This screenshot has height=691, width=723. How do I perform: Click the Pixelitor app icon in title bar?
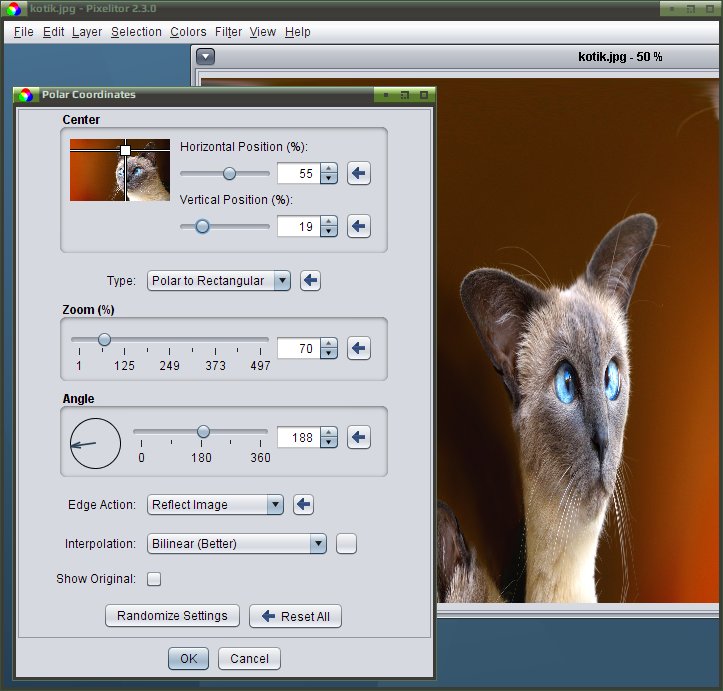pos(14,9)
